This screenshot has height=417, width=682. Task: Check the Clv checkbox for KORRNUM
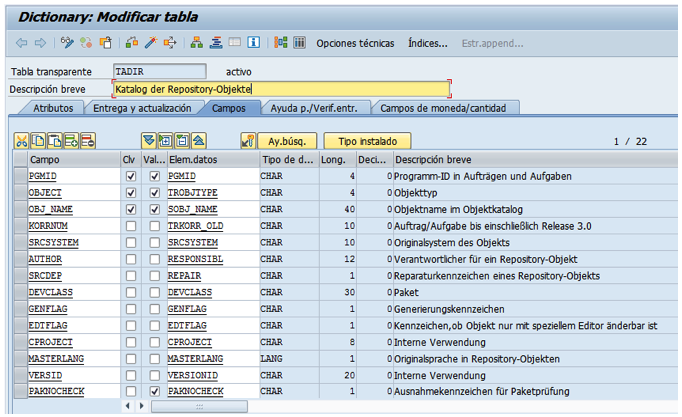130,226
